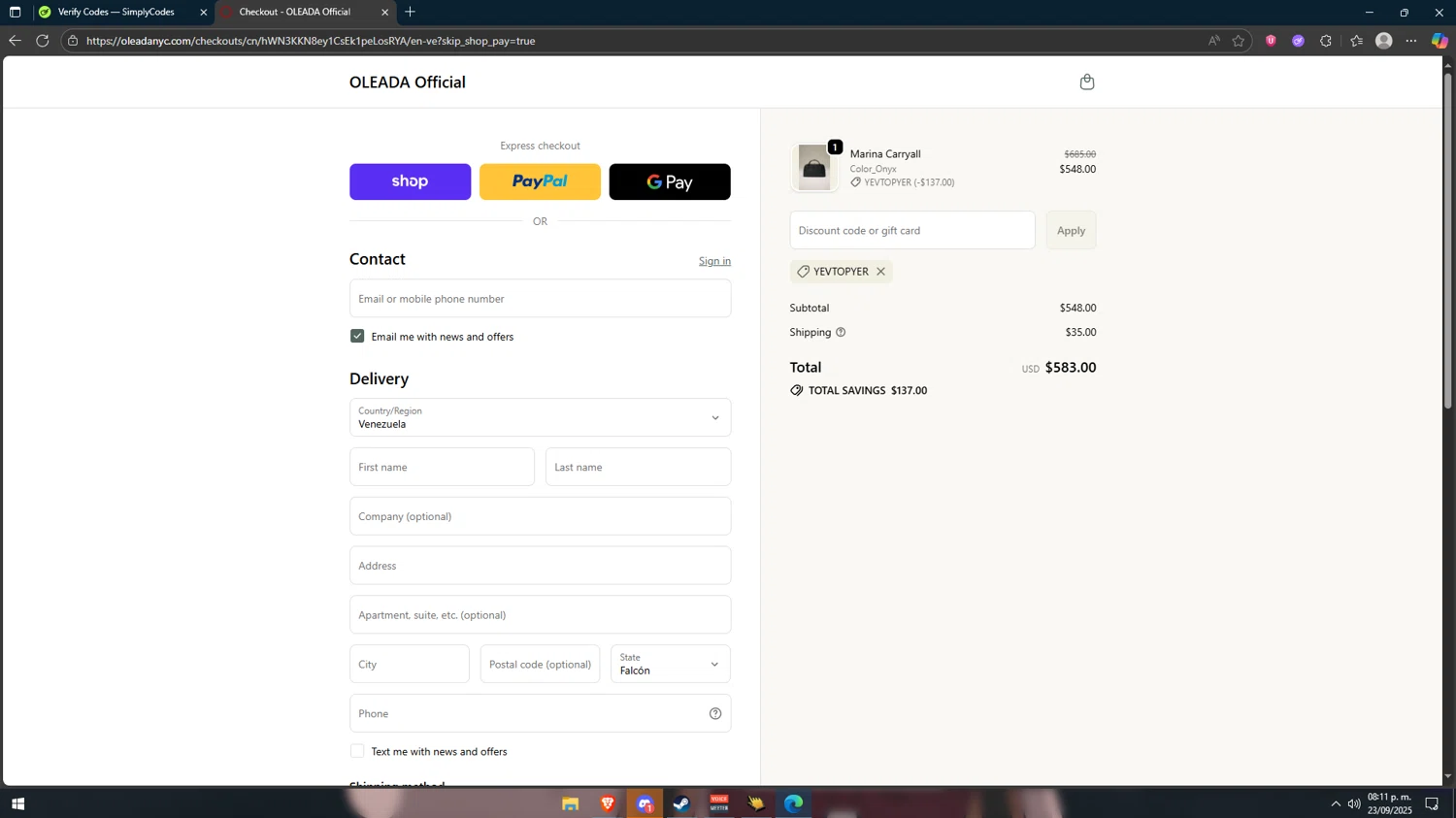The image size is (1456, 818).
Task: Remove the YEVTOPYER discount code tag
Action: point(880,272)
